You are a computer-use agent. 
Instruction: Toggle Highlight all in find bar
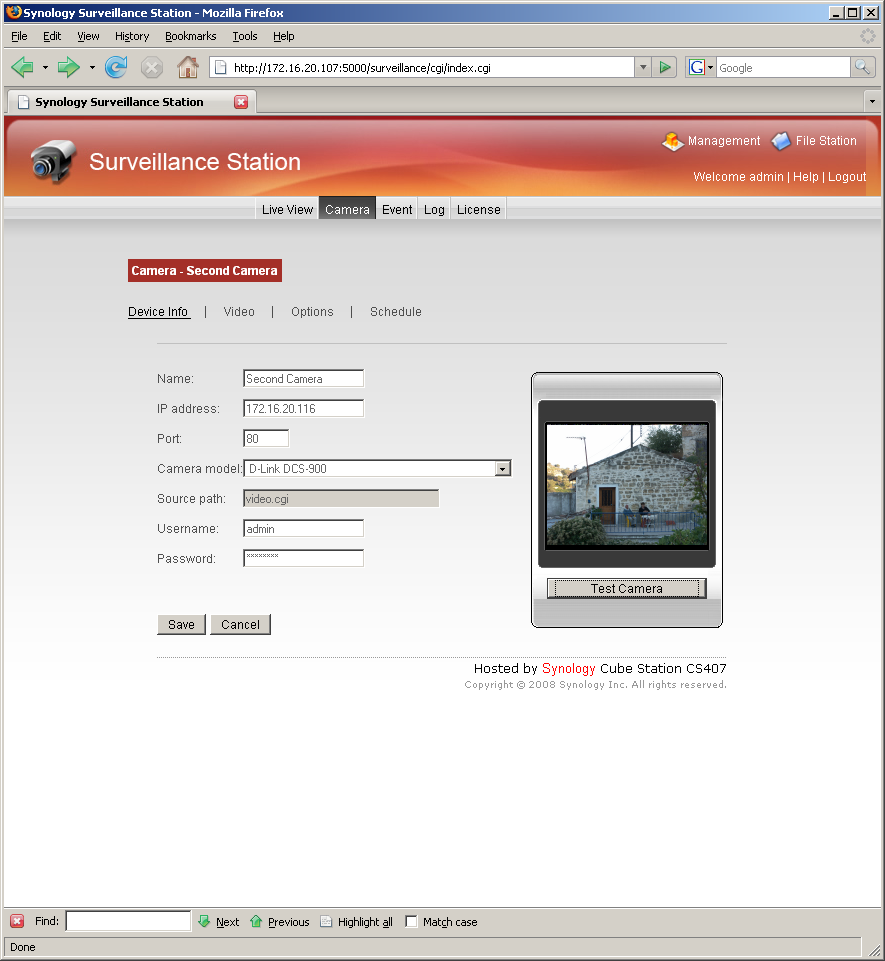(x=356, y=921)
